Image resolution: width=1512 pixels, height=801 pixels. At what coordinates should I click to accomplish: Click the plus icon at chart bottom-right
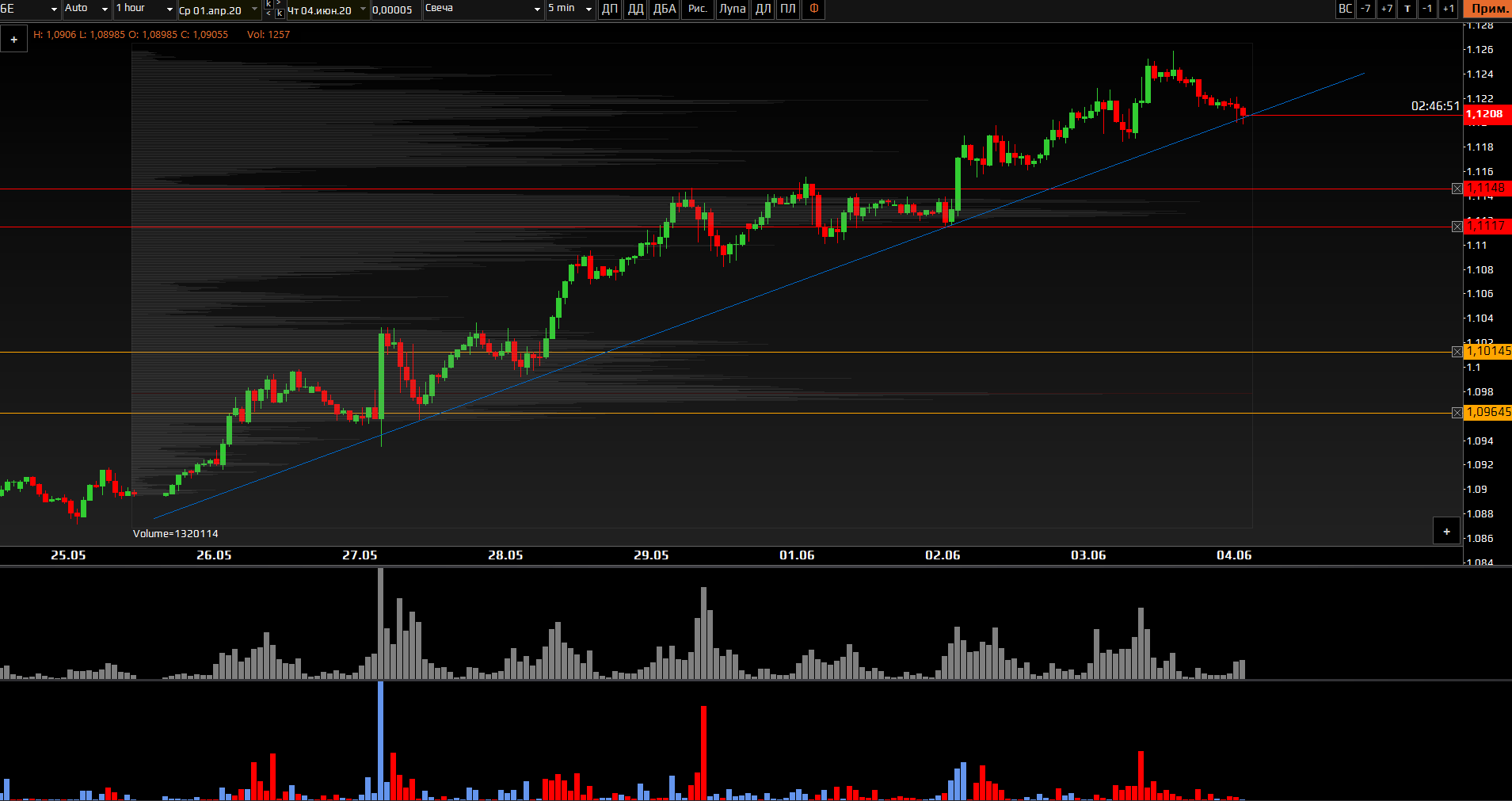pos(1446,532)
